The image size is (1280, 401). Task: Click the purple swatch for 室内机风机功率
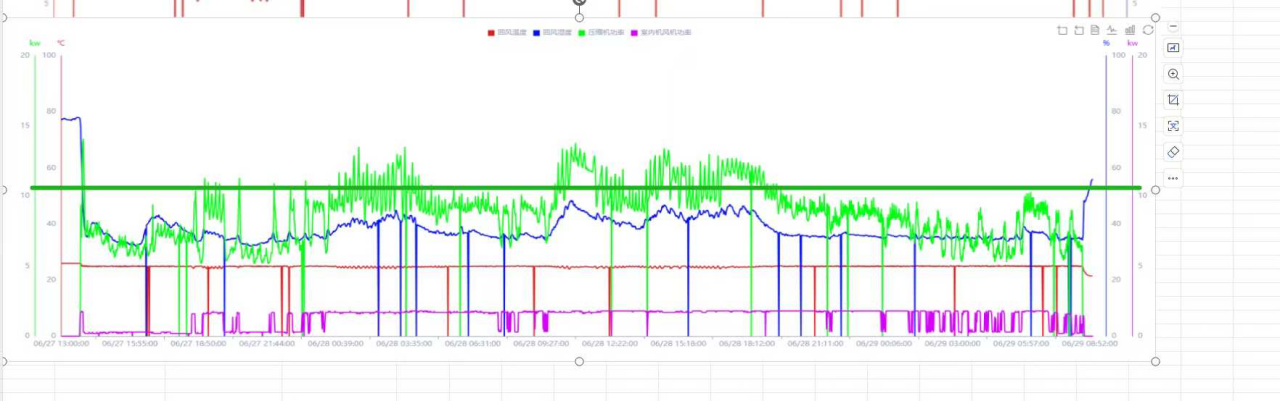(635, 33)
